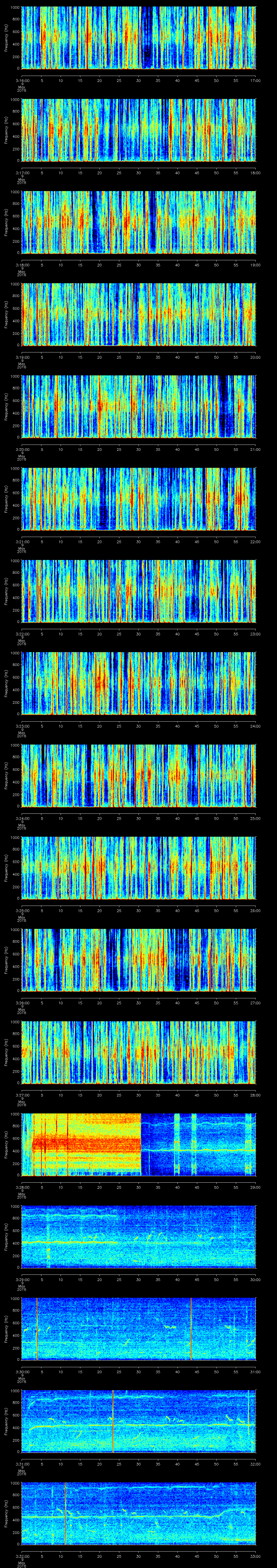Click the spectrogram panel starting at 3:17:00
Screen dimensions: 277x1568
[x=138, y=130]
